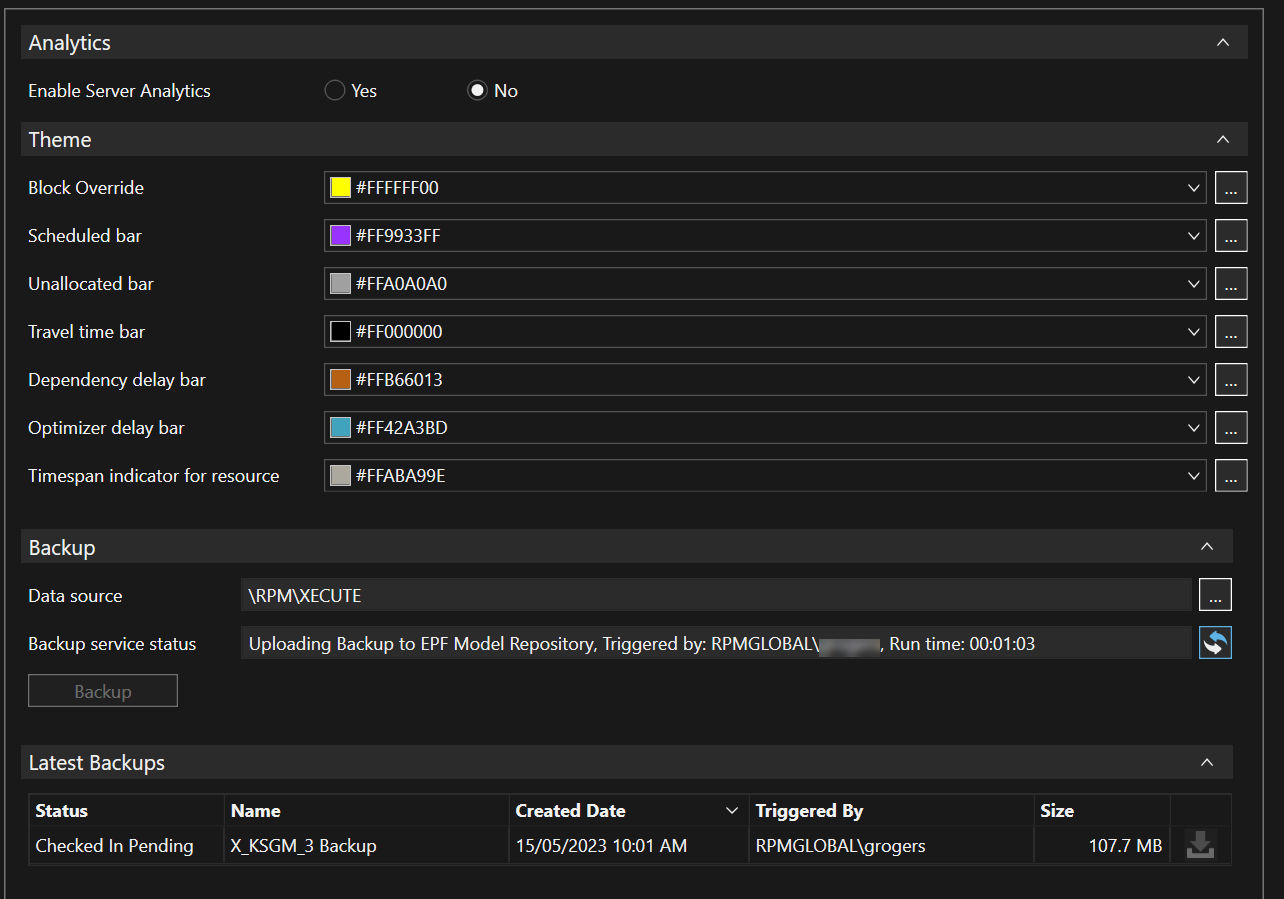This screenshot has height=899, width=1284.
Task: Open the Dependency delay bar dropdown
Action: point(1194,380)
